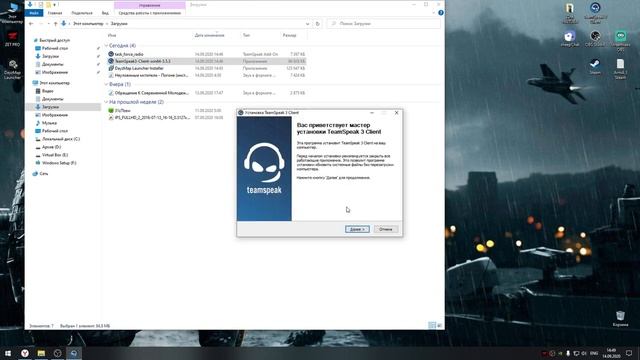
Task: Click the Отмена button in installer dialog
Action: tap(385, 229)
